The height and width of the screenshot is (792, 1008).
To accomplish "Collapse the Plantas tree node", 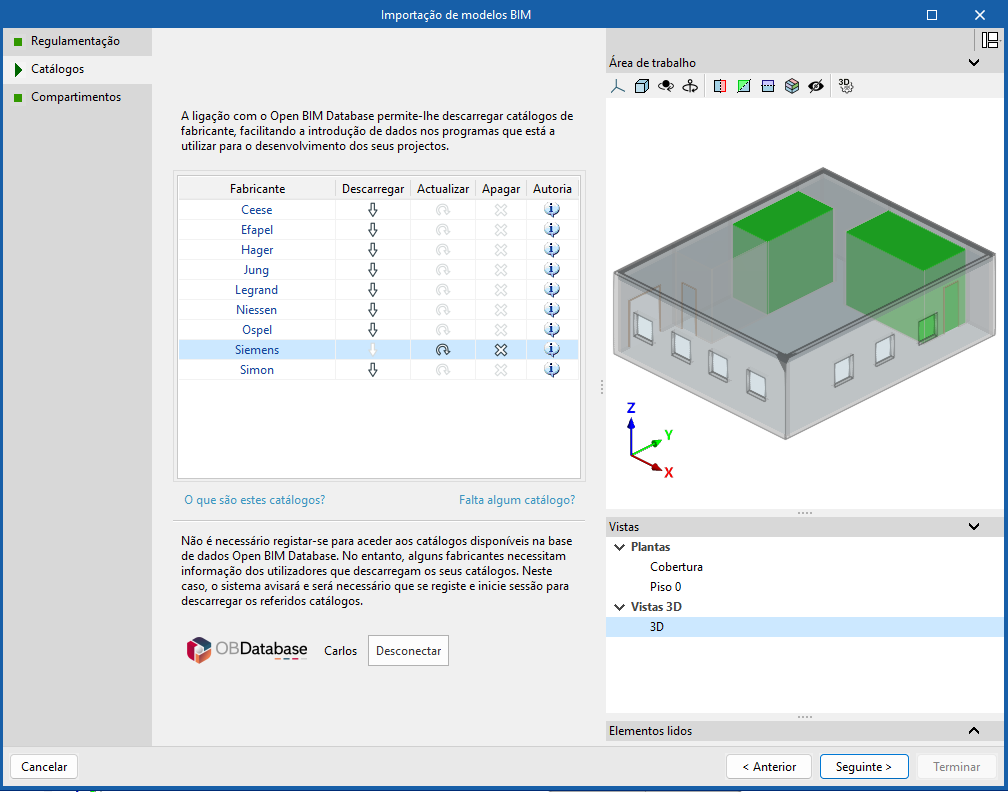I will pos(620,547).
